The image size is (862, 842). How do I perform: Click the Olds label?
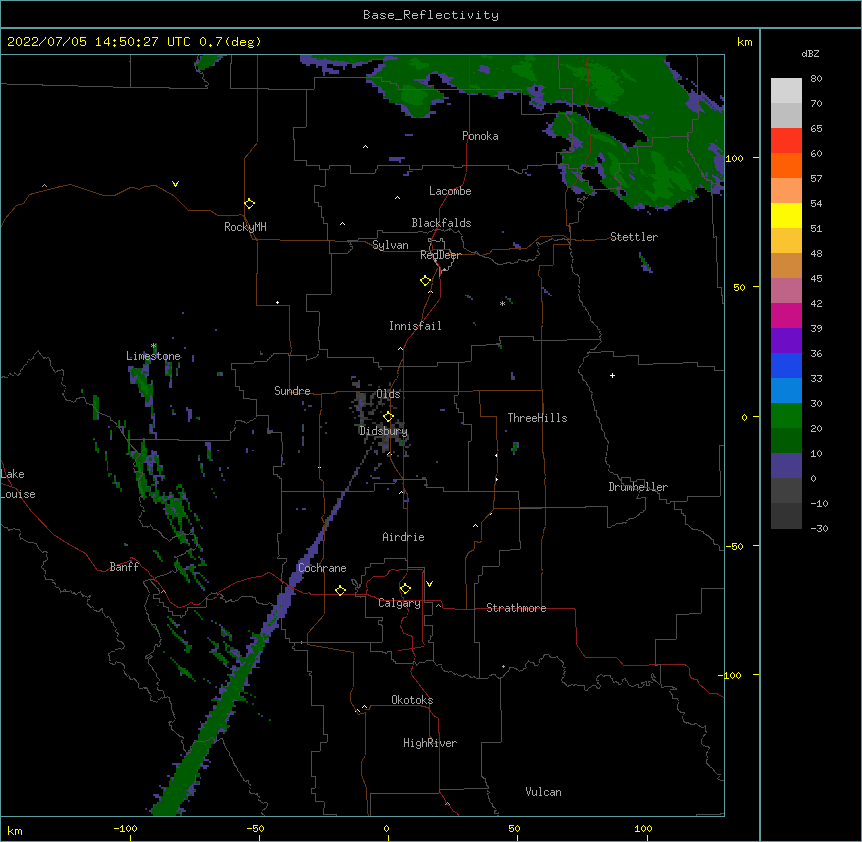click(388, 394)
